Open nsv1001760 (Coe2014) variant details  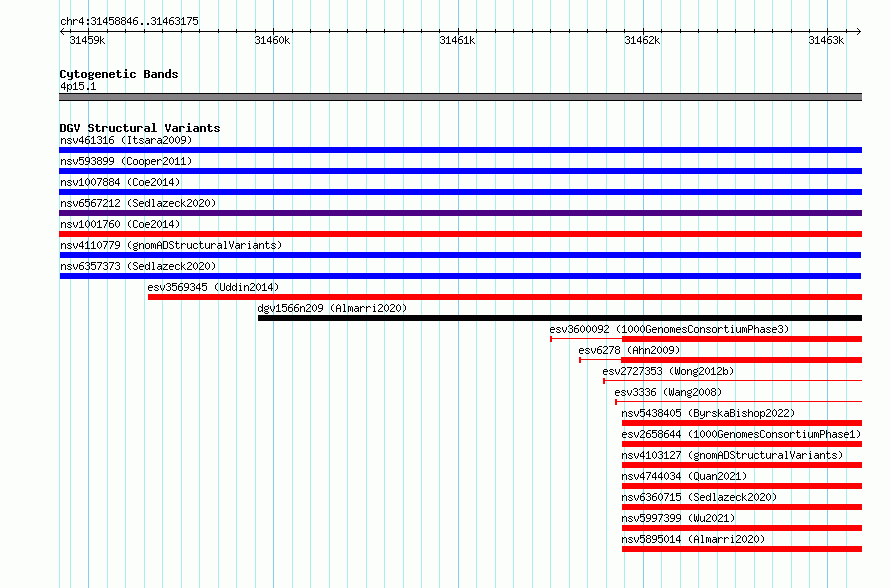[x=120, y=224]
